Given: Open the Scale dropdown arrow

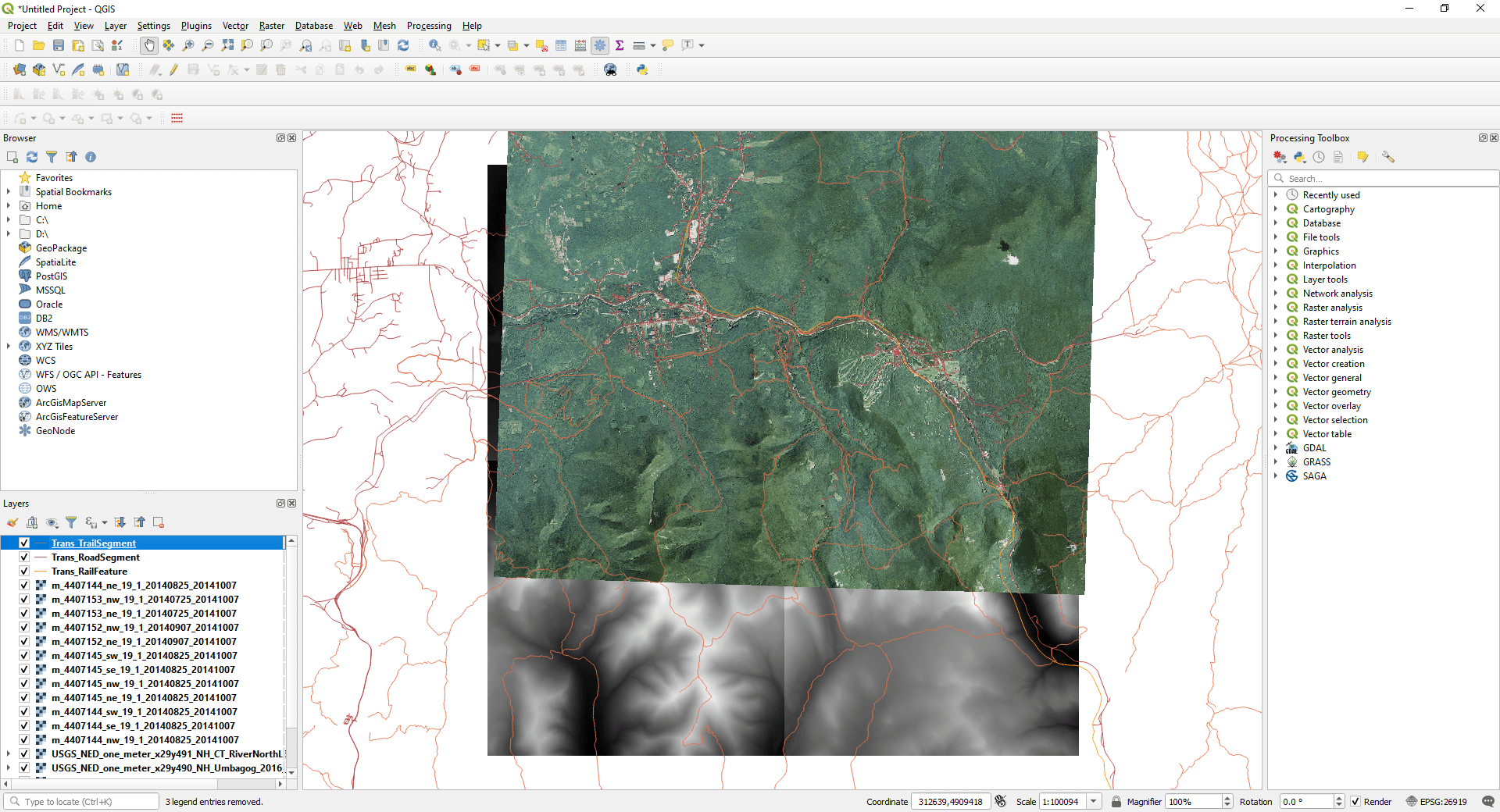Looking at the screenshot, I should pos(1094,802).
